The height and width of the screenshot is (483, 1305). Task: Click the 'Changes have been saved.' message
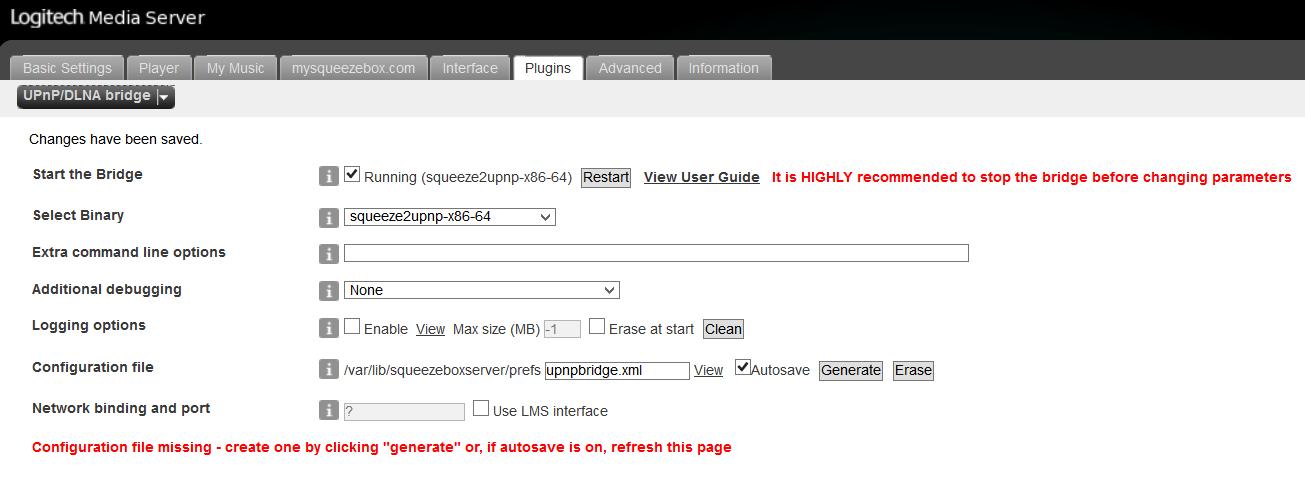116,139
